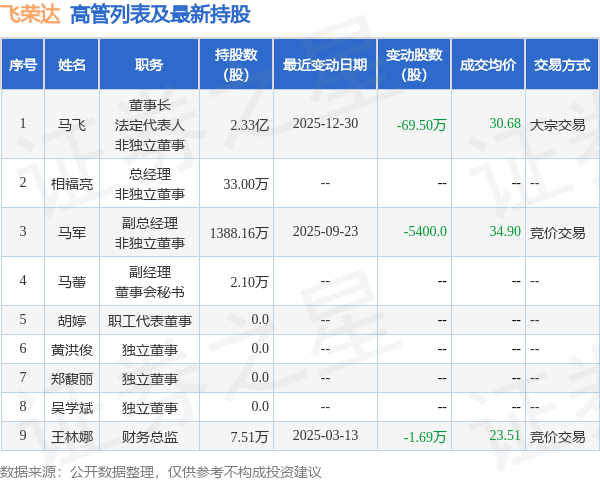Click the name 吴学斌
Image resolution: width=600 pixels, height=481 pixels.
(72, 408)
